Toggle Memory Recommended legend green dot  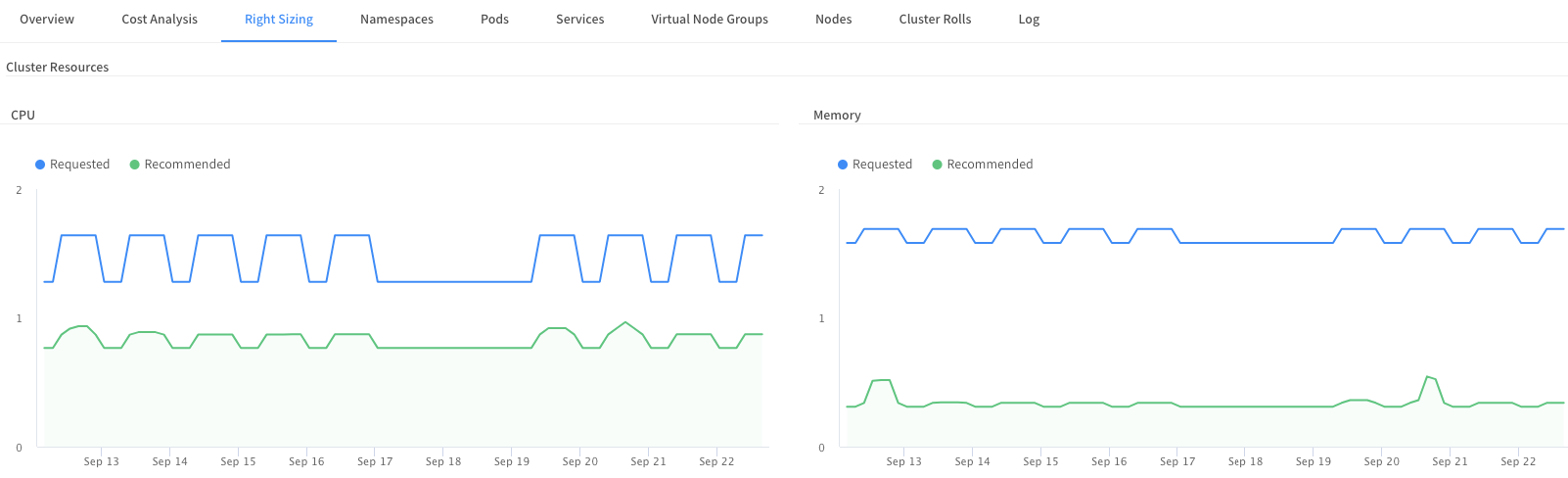(x=938, y=165)
